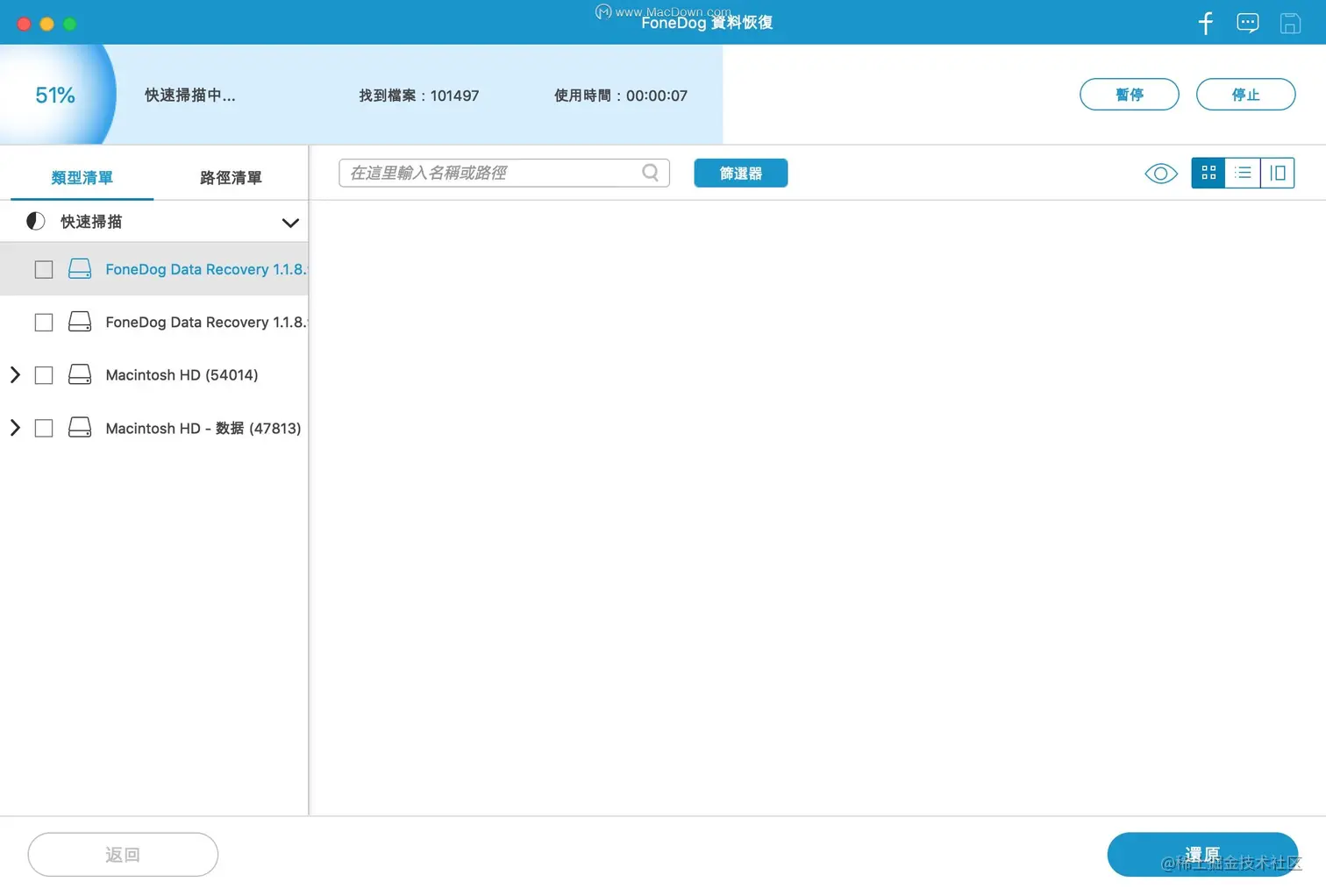Image resolution: width=1326 pixels, height=896 pixels.
Task: Expand the Macintosh HD (54014) tree node
Action: [15, 375]
